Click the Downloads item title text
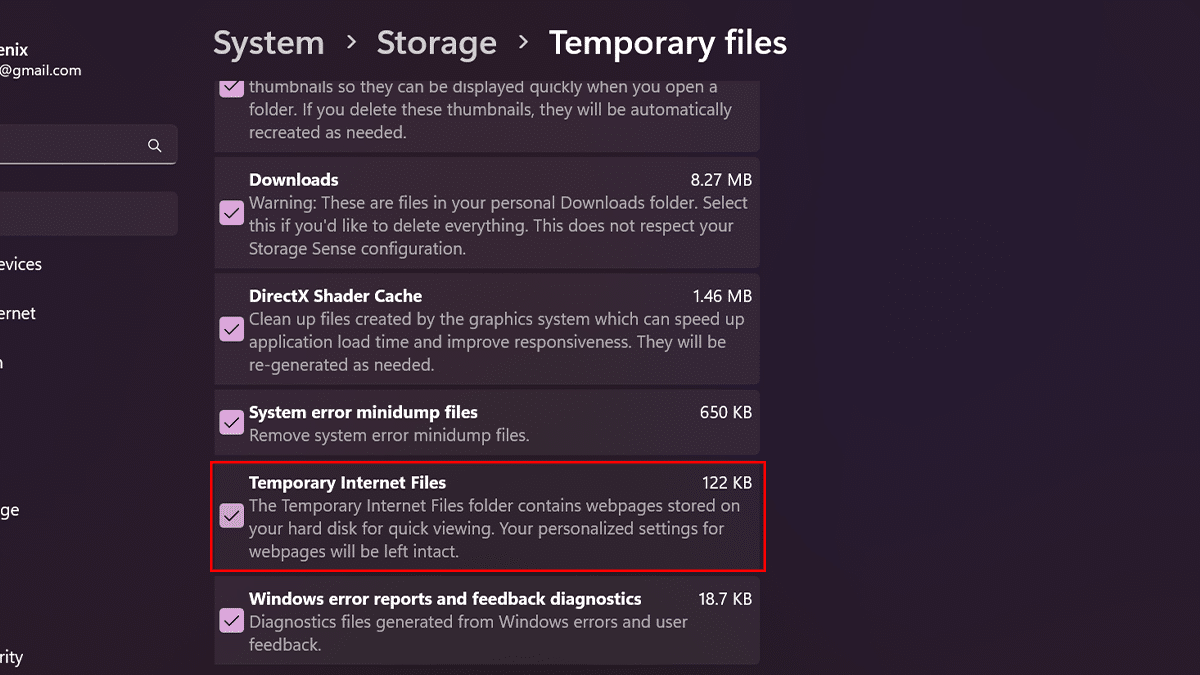 (293, 180)
